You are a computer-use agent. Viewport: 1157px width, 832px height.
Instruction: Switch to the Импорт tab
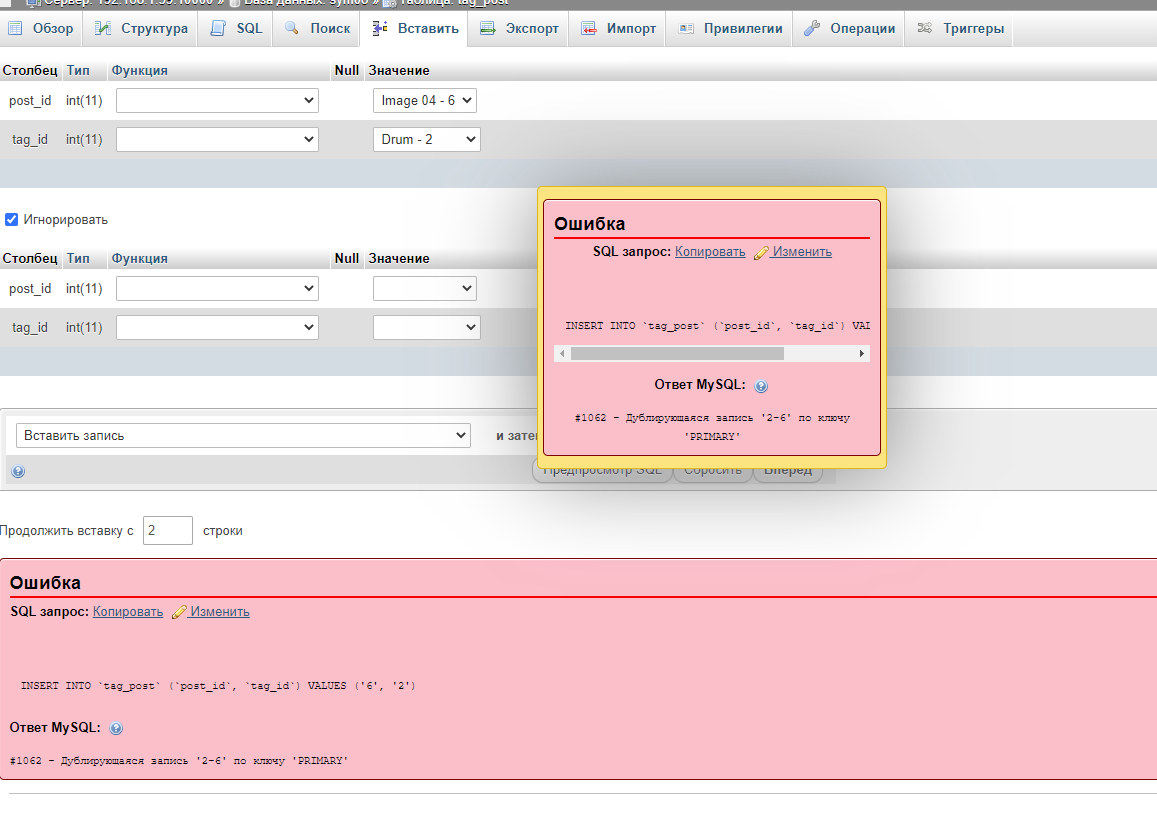tap(618, 29)
